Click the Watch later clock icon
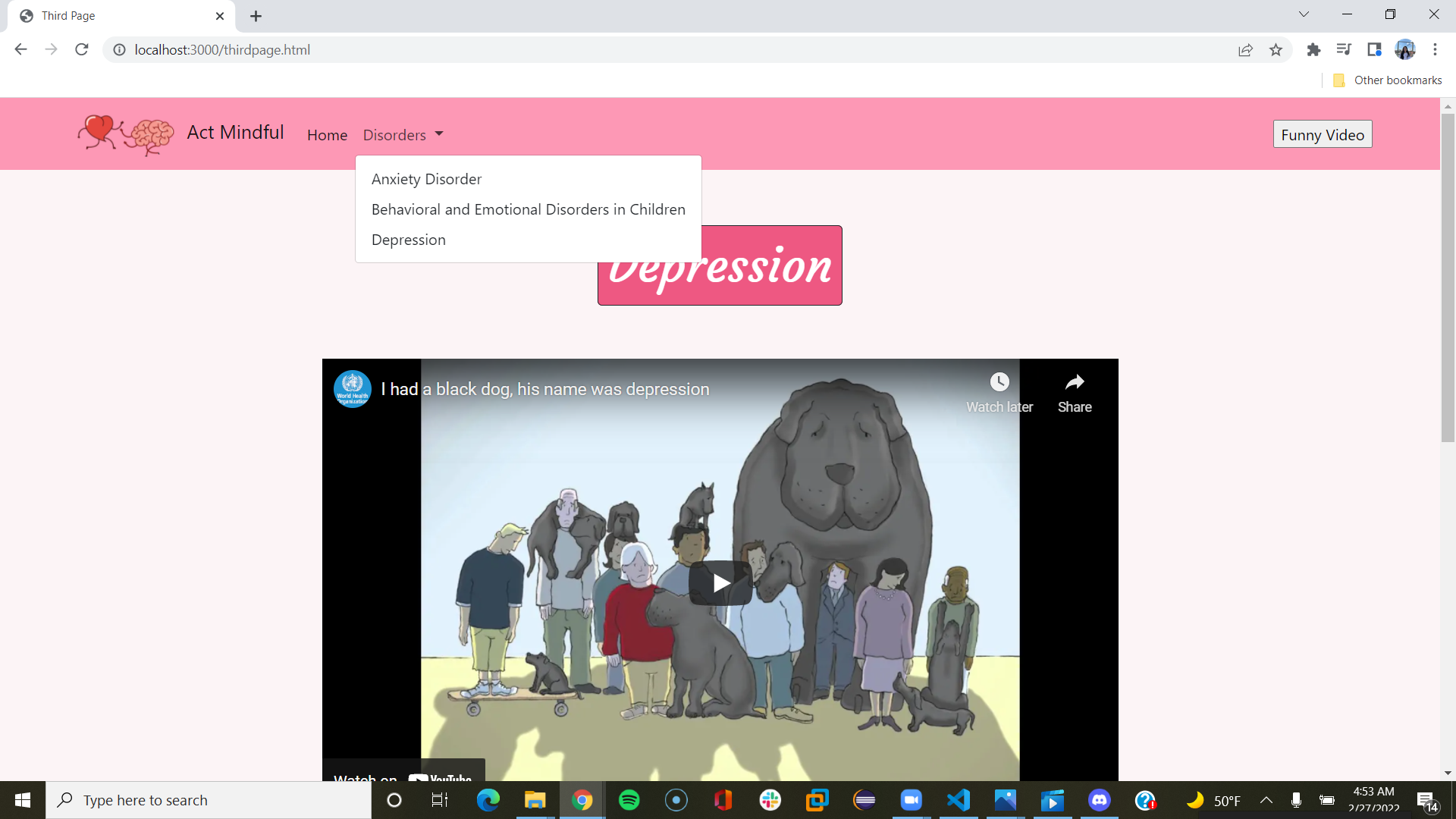Viewport: 1456px width, 819px height. point(999,382)
